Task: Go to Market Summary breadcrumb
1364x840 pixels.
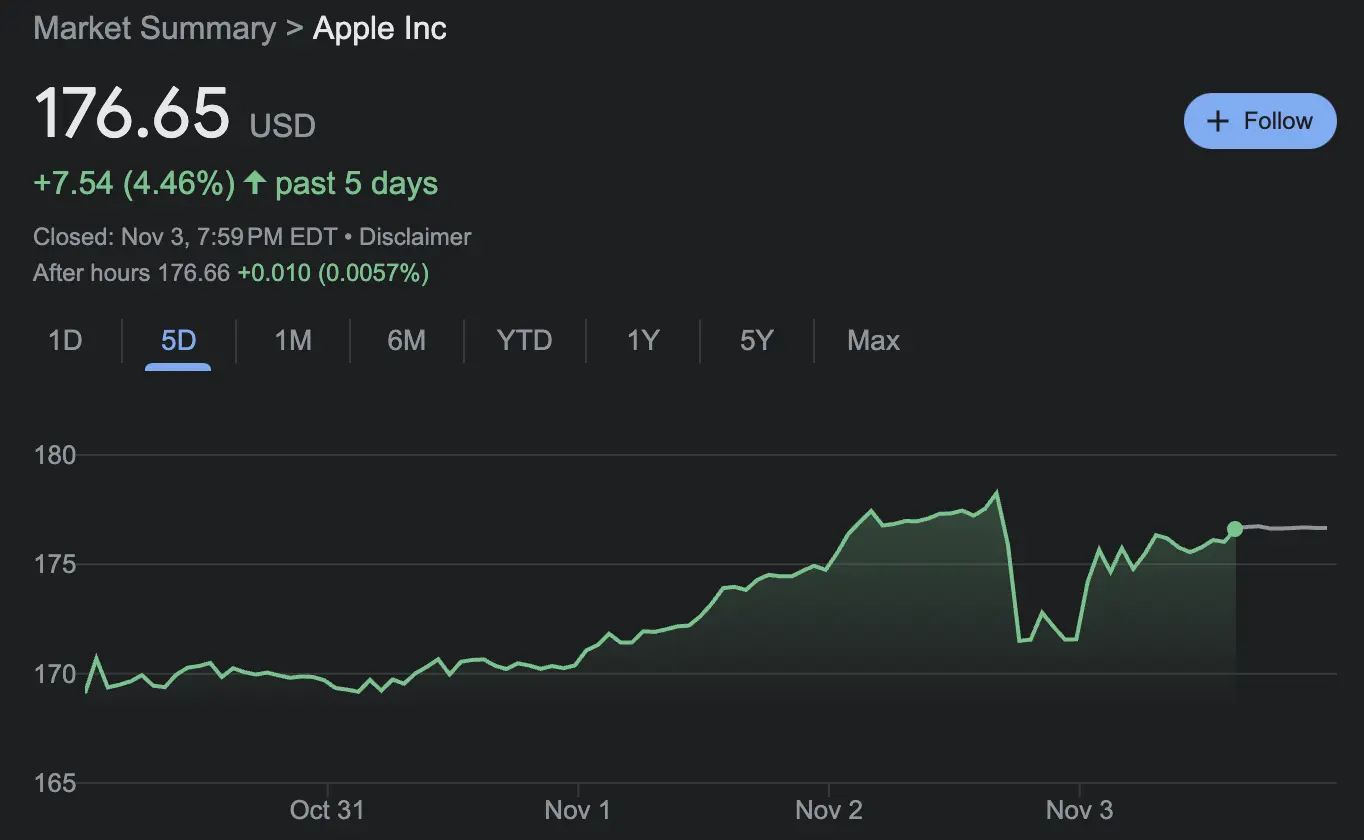Action: 154,28
